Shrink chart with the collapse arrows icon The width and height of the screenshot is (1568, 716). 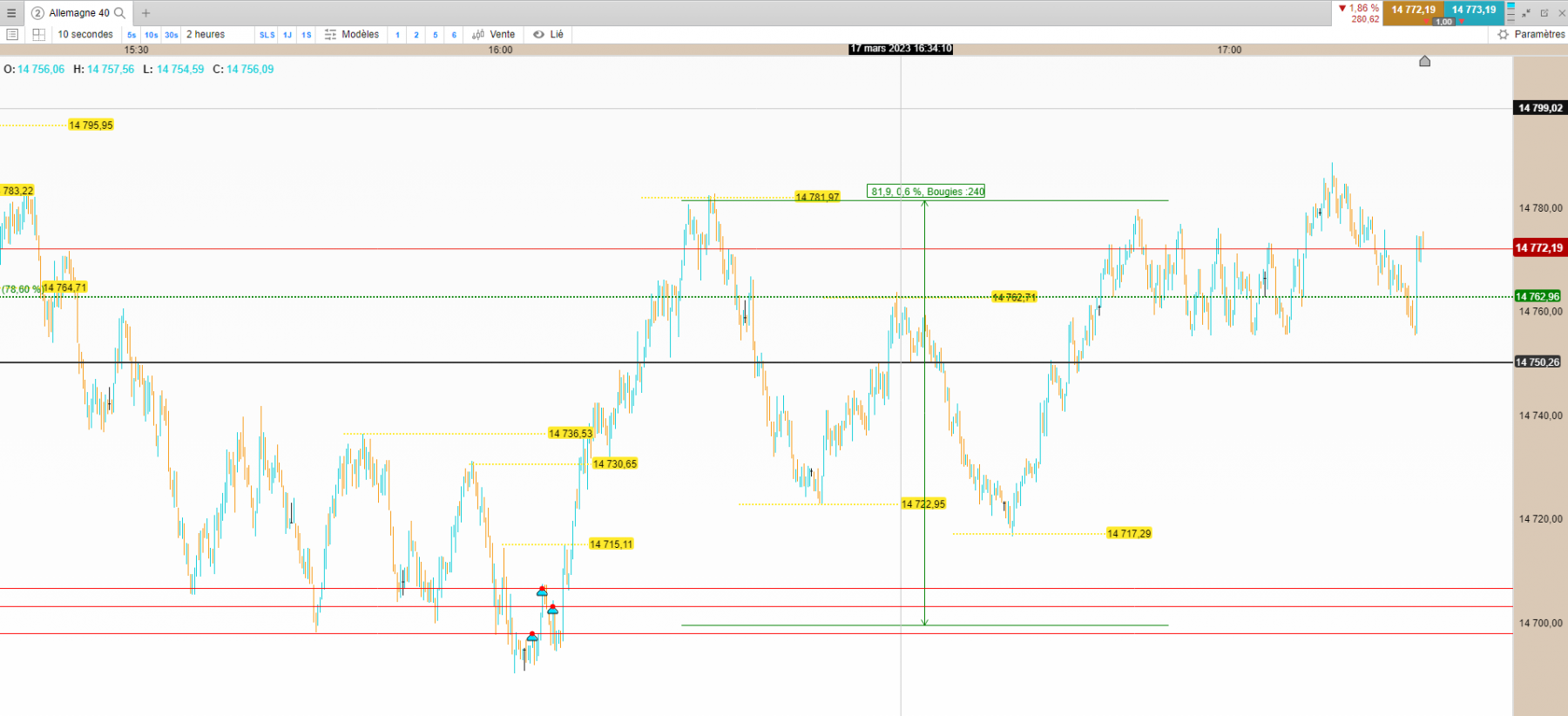(x=1526, y=13)
